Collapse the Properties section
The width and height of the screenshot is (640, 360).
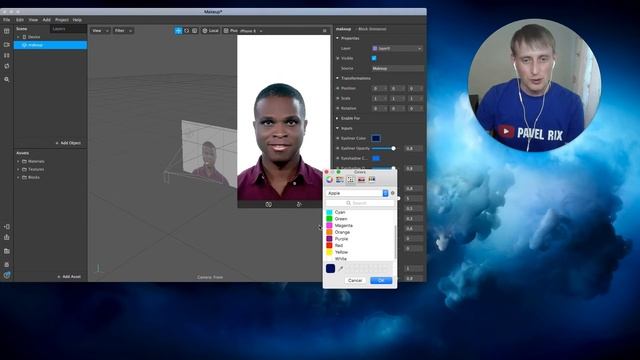click(338, 38)
